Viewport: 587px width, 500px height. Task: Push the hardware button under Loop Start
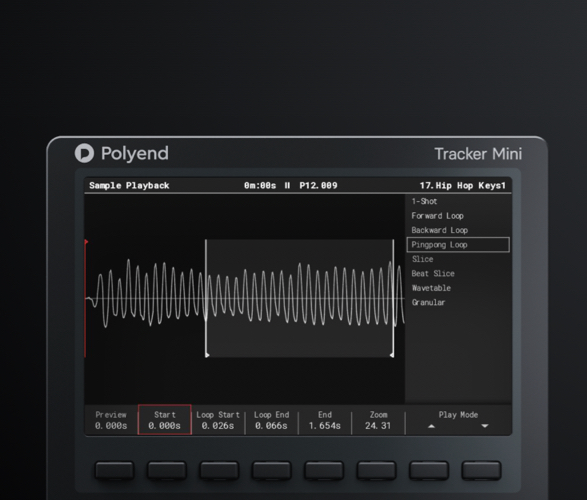pyautogui.click(x=219, y=470)
